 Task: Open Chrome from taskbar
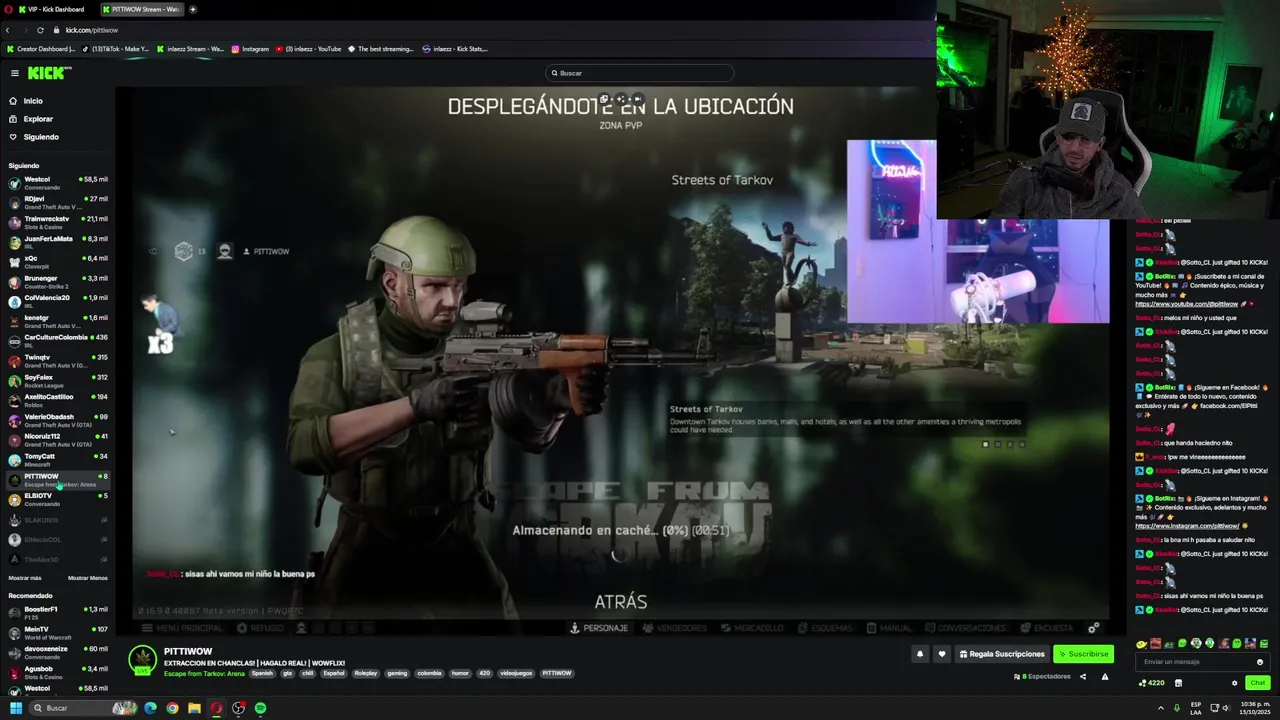tap(172, 708)
